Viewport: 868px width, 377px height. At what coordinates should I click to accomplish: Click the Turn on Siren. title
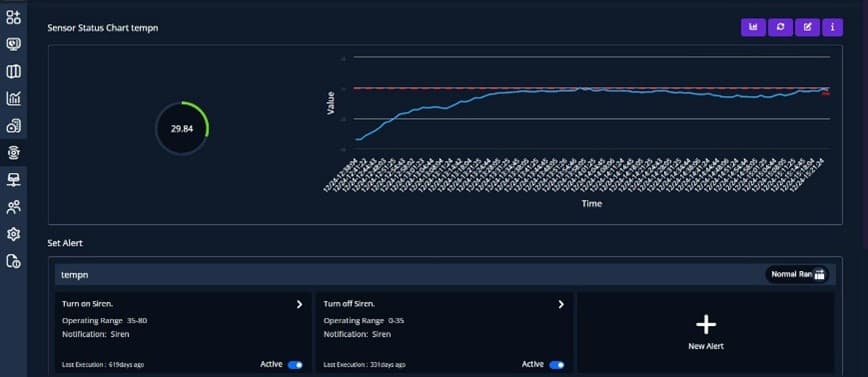(87, 303)
